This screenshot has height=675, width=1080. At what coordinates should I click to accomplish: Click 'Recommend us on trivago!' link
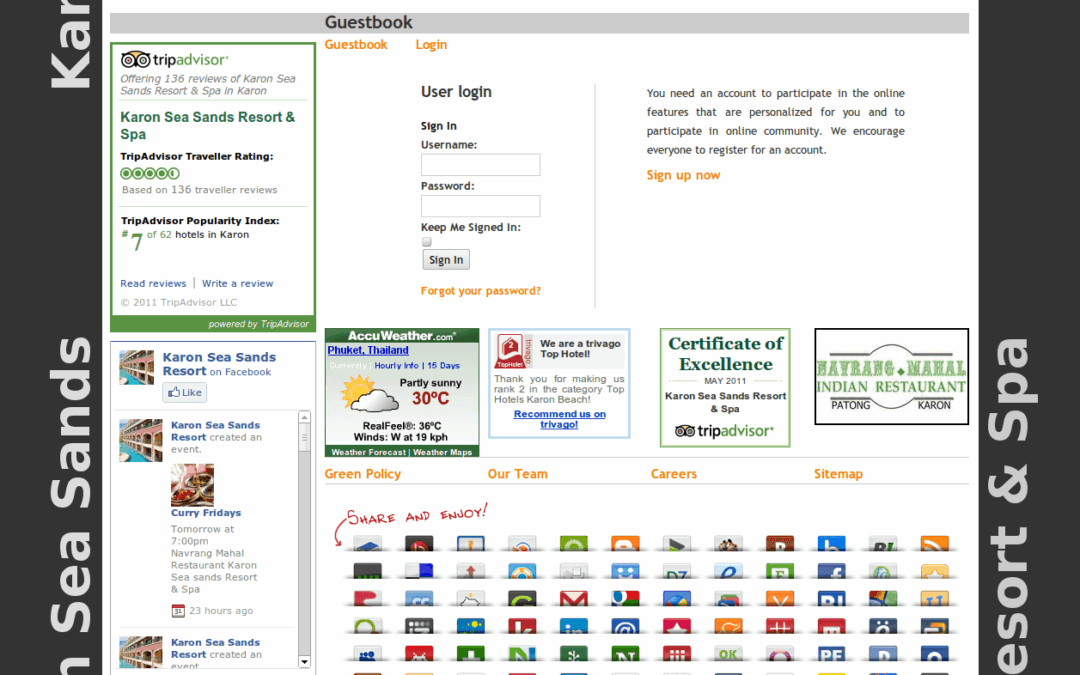559,419
